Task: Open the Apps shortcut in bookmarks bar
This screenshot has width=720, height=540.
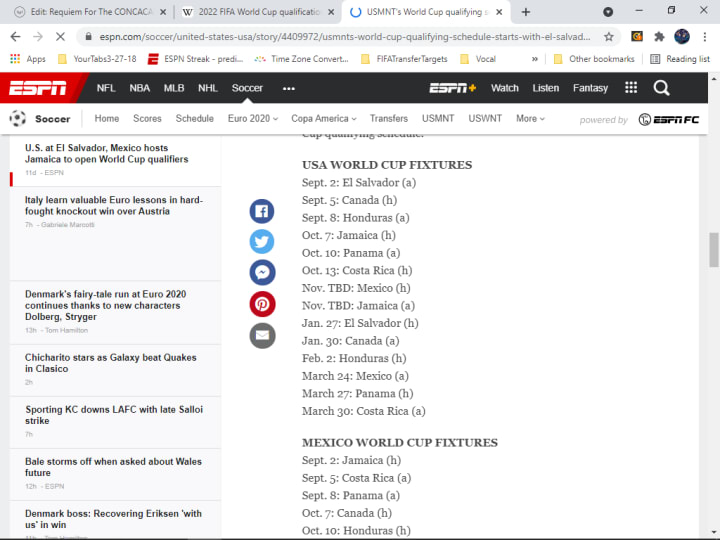Action: 28,59
